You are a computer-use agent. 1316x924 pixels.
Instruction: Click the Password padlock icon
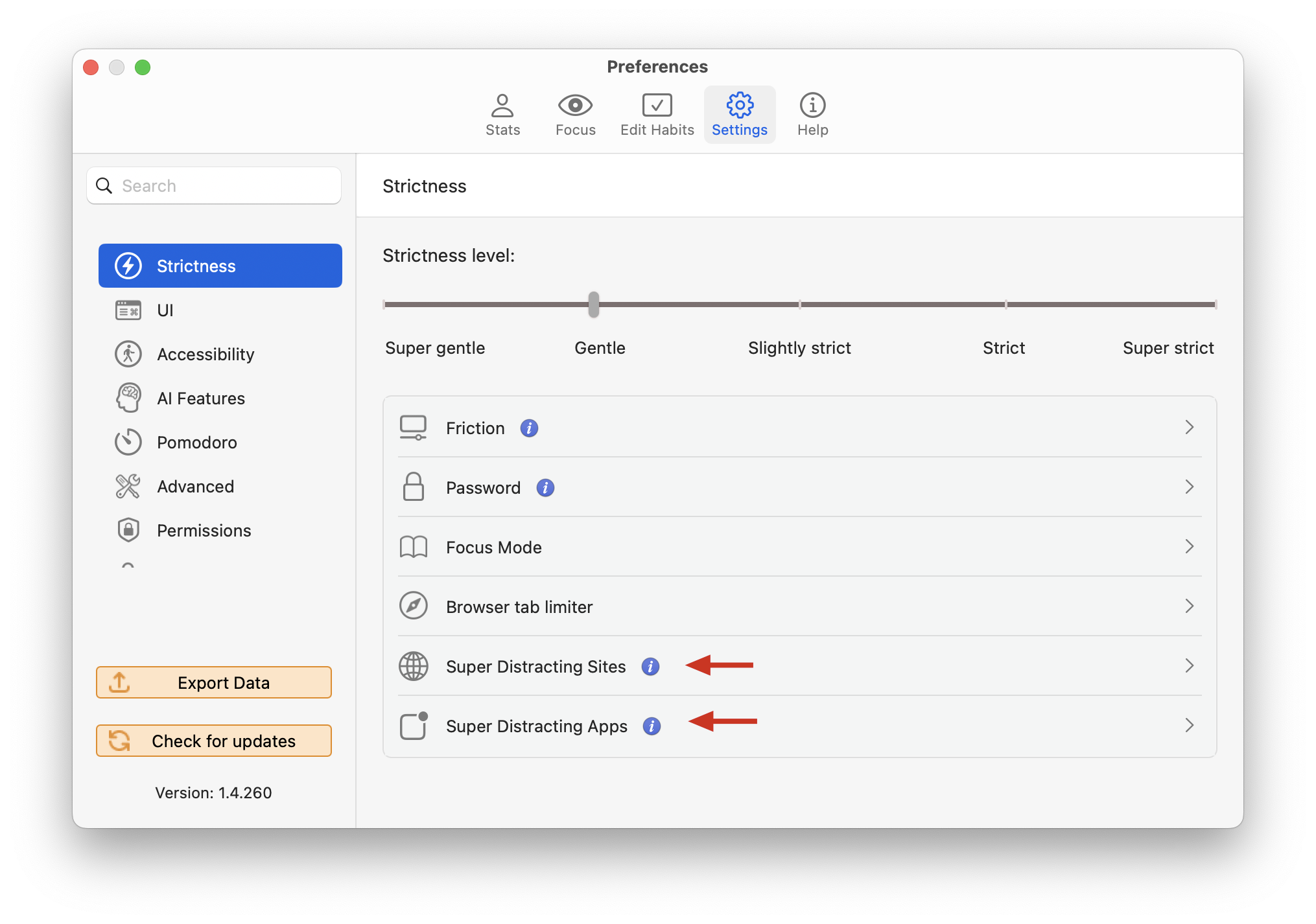tap(413, 487)
